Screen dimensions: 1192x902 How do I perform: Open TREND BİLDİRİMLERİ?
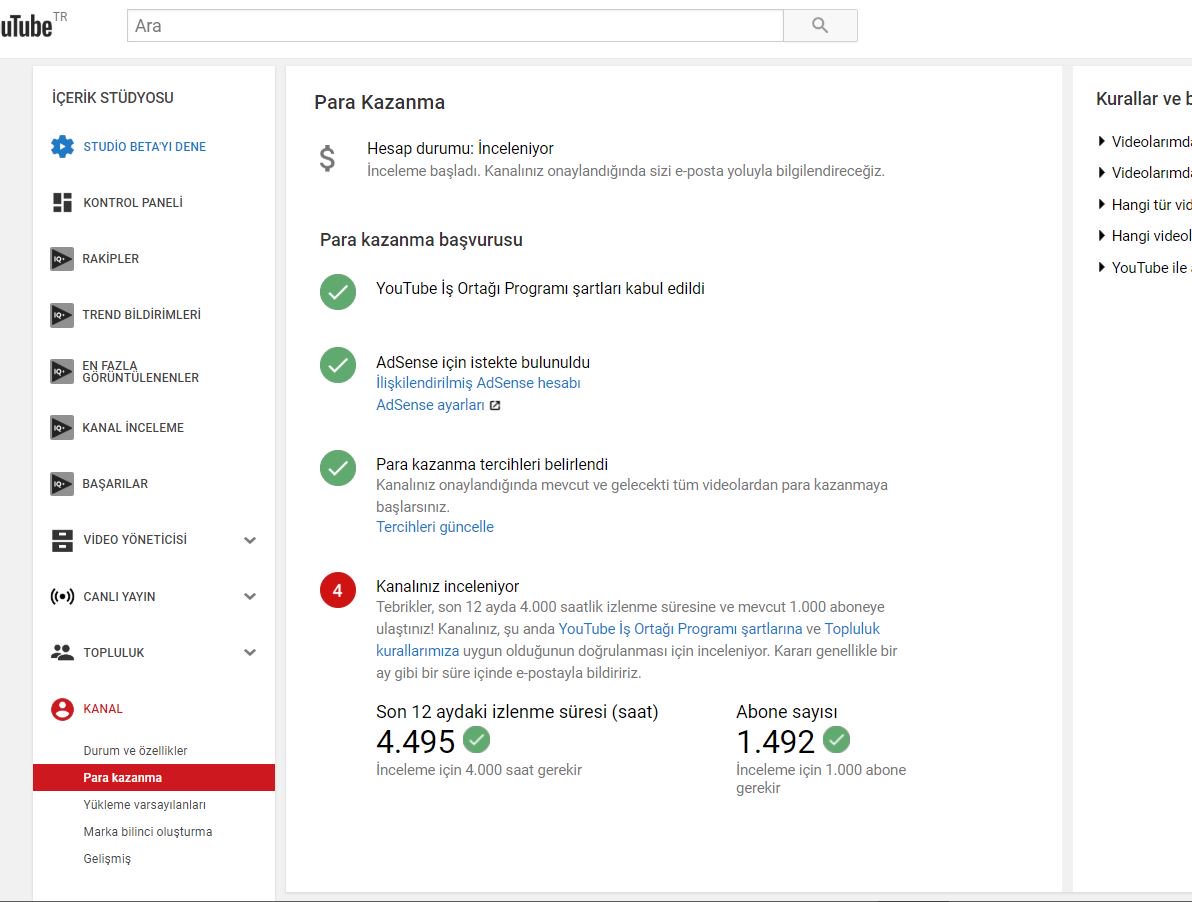(141, 315)
